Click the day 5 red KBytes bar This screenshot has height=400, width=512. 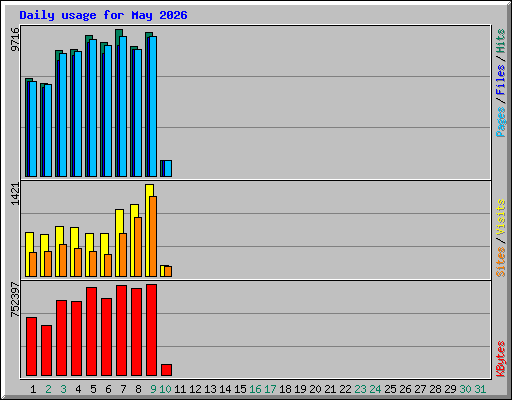pos(91,332)
